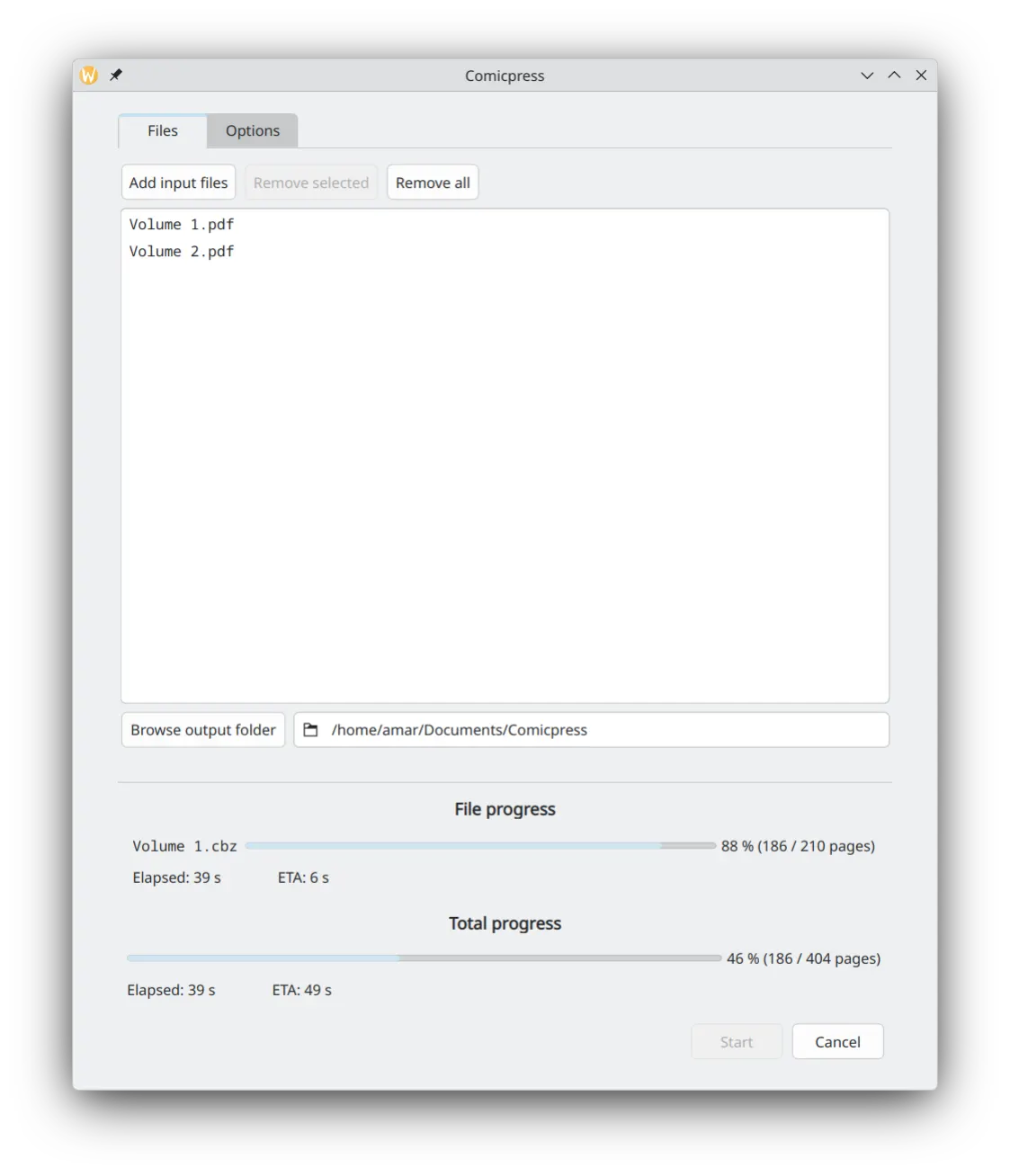The width and height of the screenshot is (1010, 1176).
Task: Cancel the running conversion
Action: coord(837,1042)
